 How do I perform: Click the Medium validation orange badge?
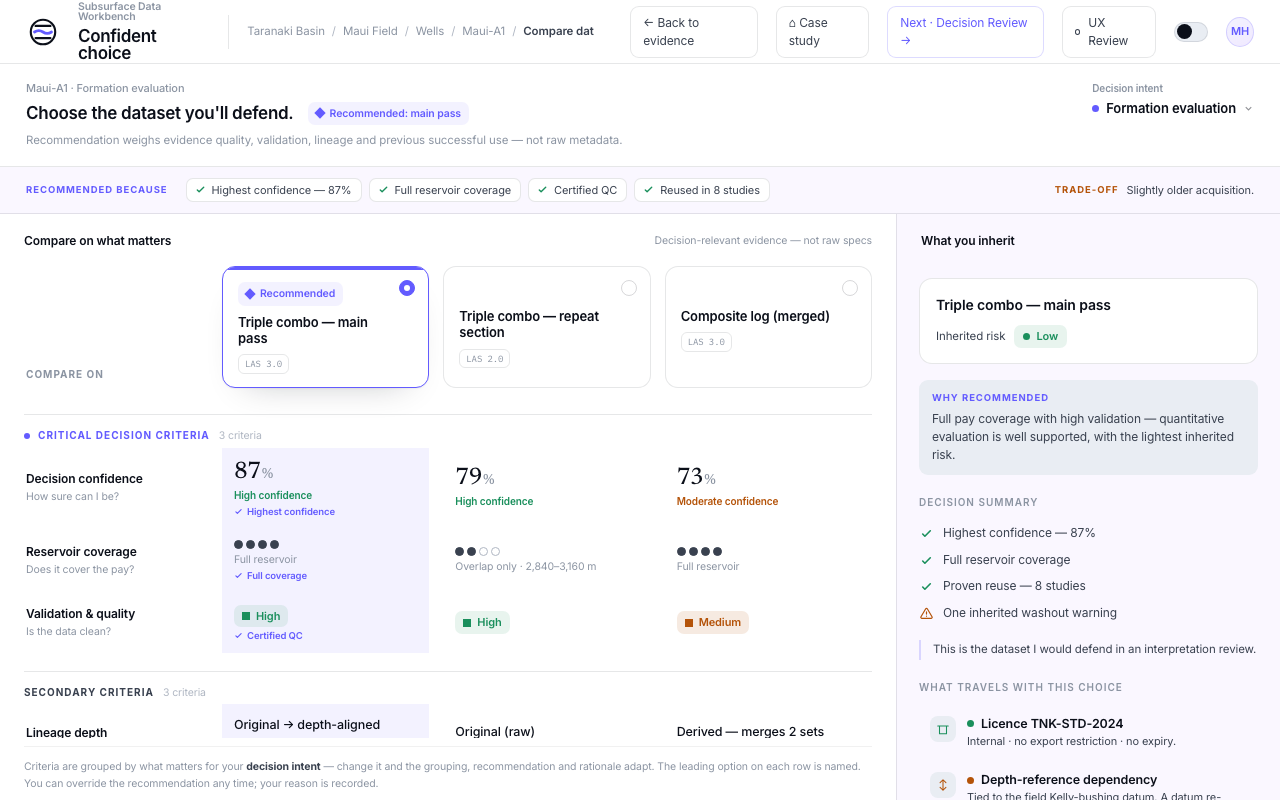coord(713,622)
